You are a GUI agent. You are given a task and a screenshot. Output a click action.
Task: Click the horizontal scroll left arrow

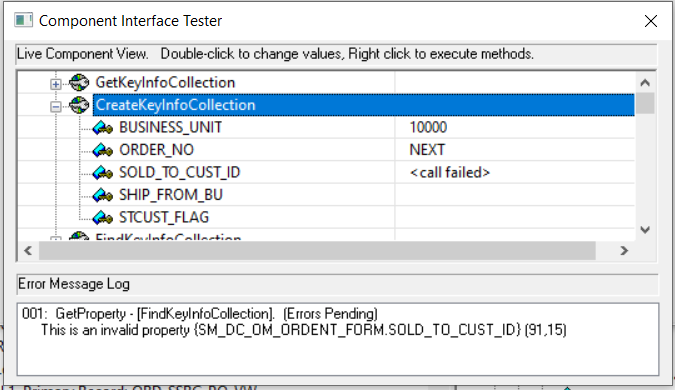point(28,251)
